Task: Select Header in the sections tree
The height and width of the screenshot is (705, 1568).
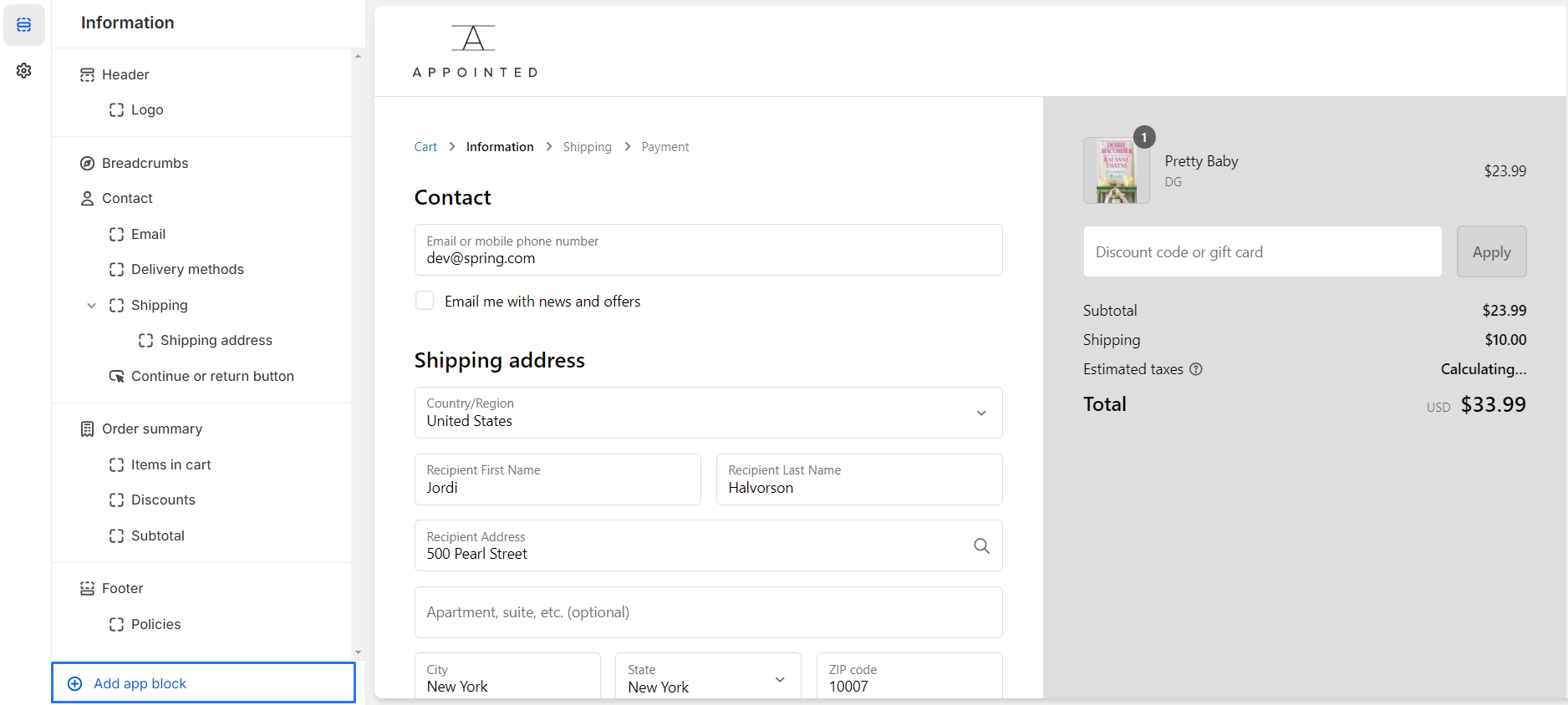Action: (x=125, y=74)
